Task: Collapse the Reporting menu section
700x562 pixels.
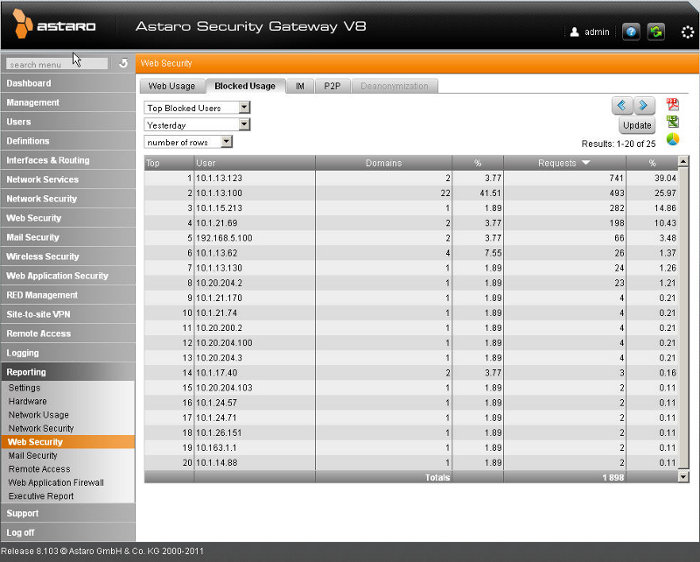Action: click(x=68, y=372)
